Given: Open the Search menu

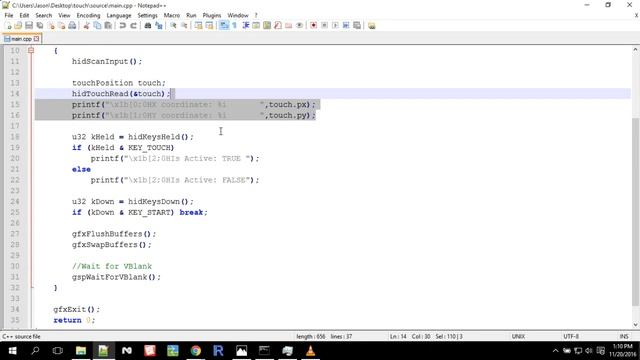Looking at the screenshot, I should [44, 15].
